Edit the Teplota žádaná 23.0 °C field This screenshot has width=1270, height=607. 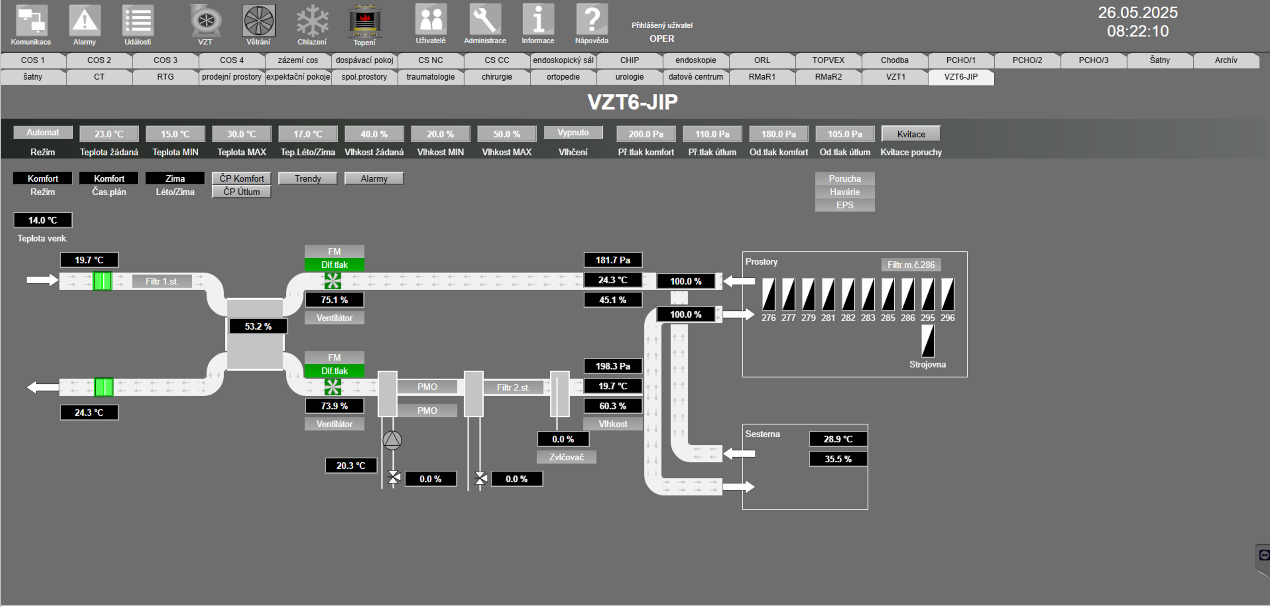pyautogui.click(x=108, y=134)
